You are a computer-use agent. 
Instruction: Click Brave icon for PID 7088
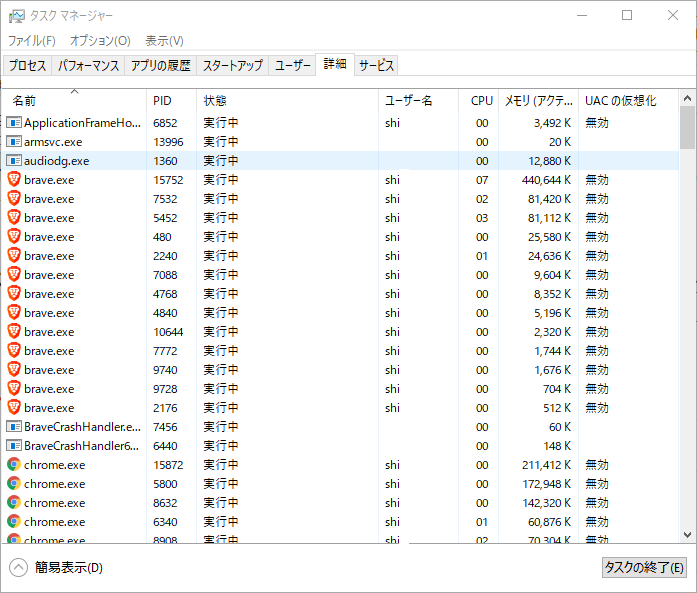pos(14,274)
